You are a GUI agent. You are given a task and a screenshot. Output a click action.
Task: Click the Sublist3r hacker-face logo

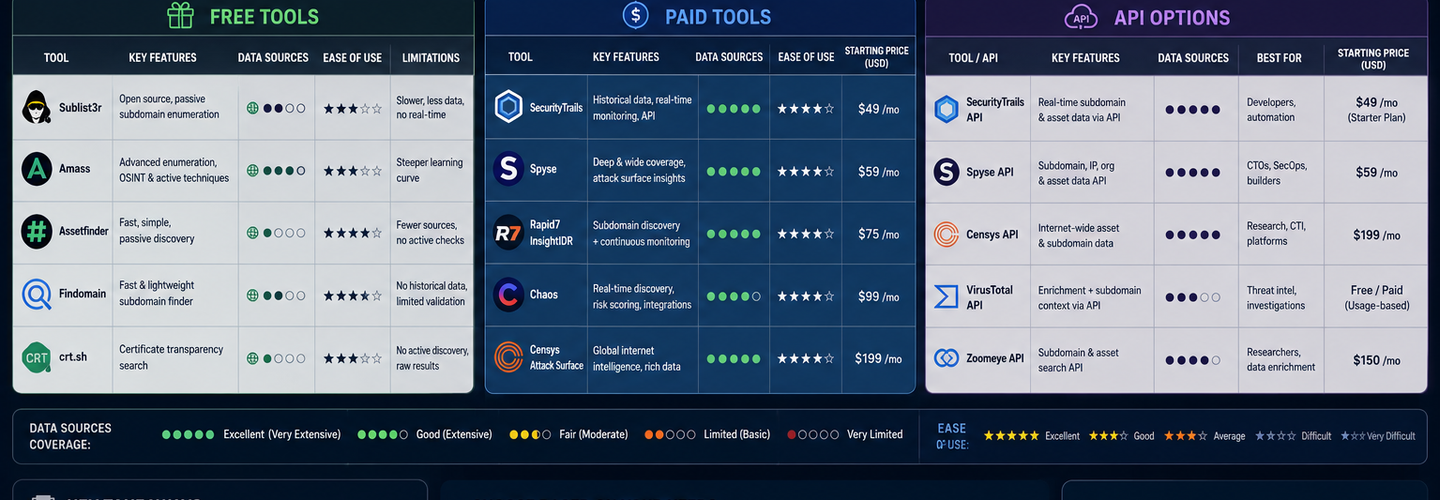[x=36, y=106]
